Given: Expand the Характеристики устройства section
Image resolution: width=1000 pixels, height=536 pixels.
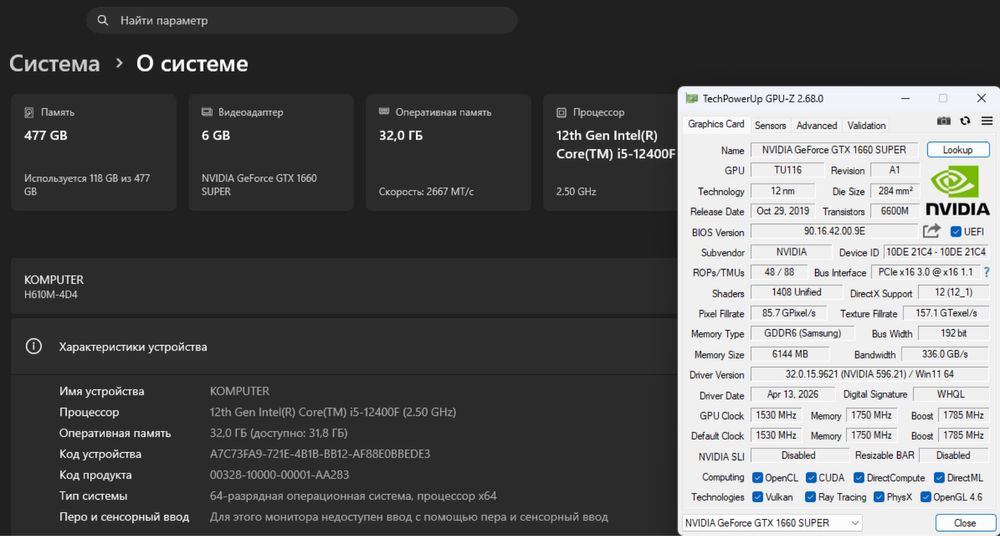Looking at the screenshot, I should [344, 346].
